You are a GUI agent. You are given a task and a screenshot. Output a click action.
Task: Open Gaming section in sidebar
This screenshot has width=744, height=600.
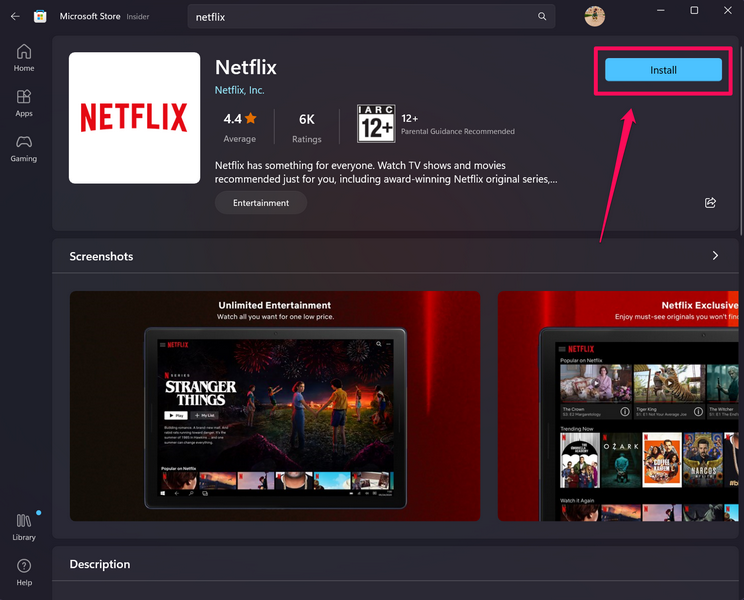(x=24, y=148)
